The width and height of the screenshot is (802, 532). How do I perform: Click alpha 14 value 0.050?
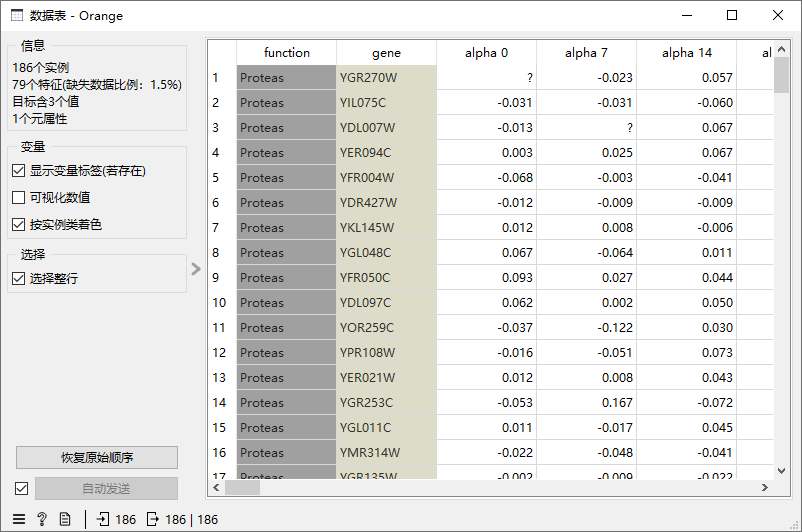tap(686, 303)
